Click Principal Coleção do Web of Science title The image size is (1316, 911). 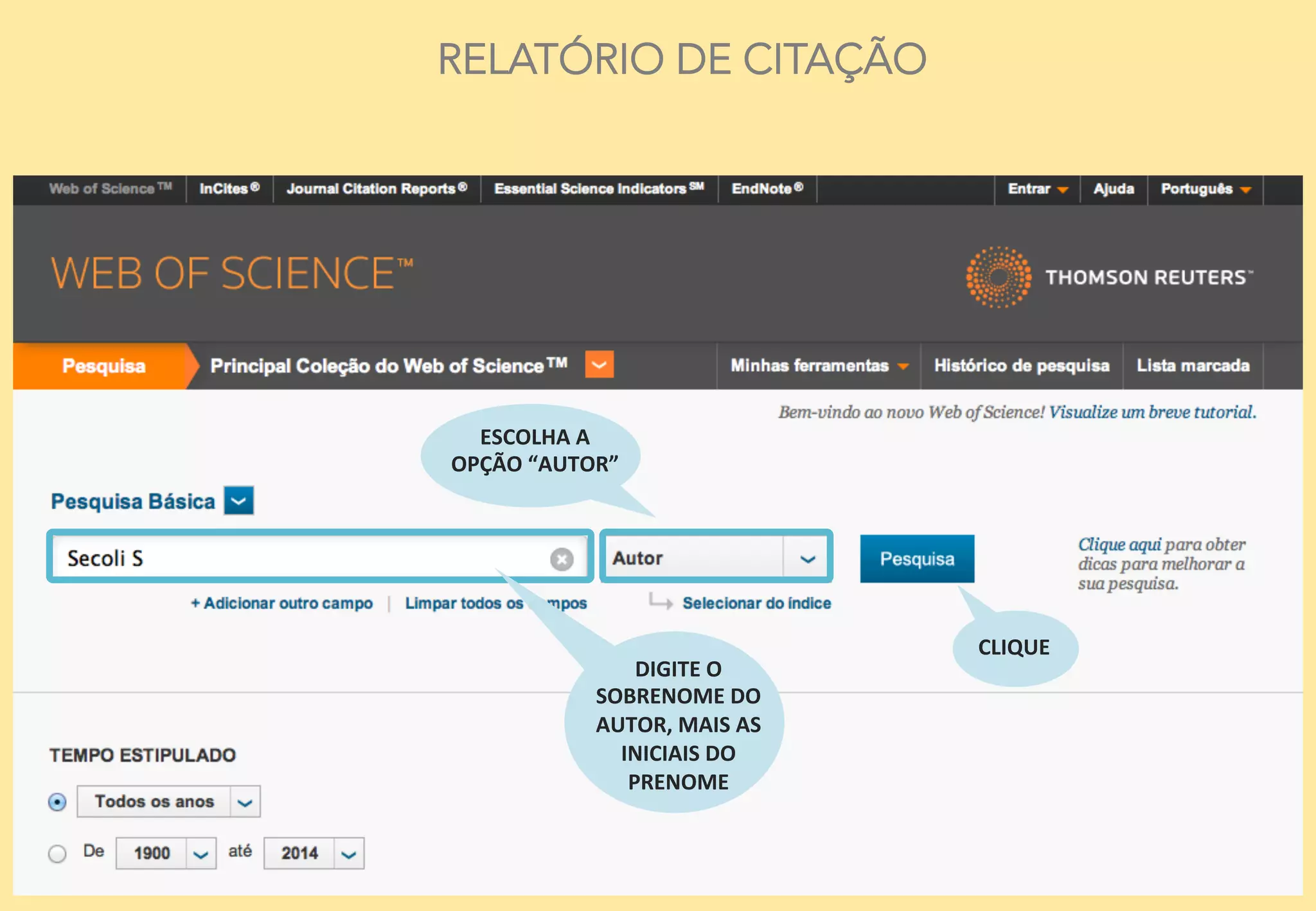pyautogui.click(x=389, y=366)
